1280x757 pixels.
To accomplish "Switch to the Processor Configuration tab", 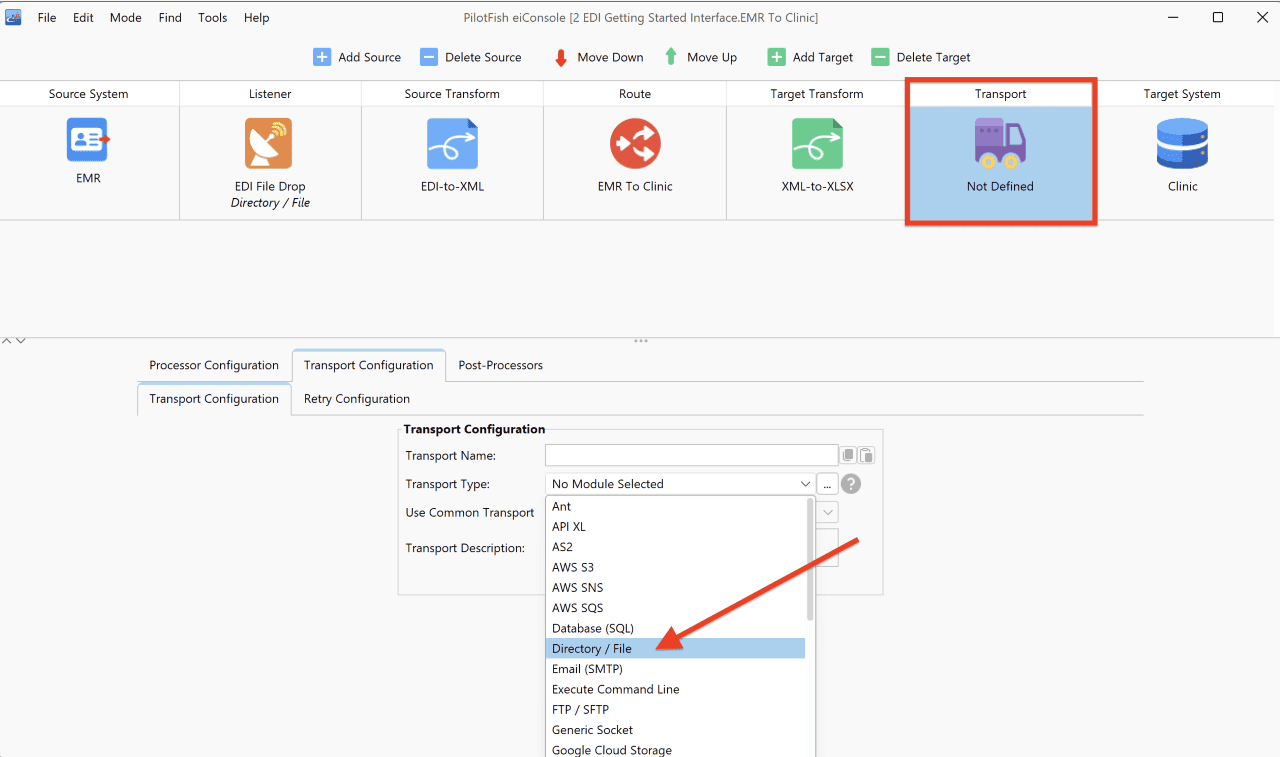I will point(214,365).
